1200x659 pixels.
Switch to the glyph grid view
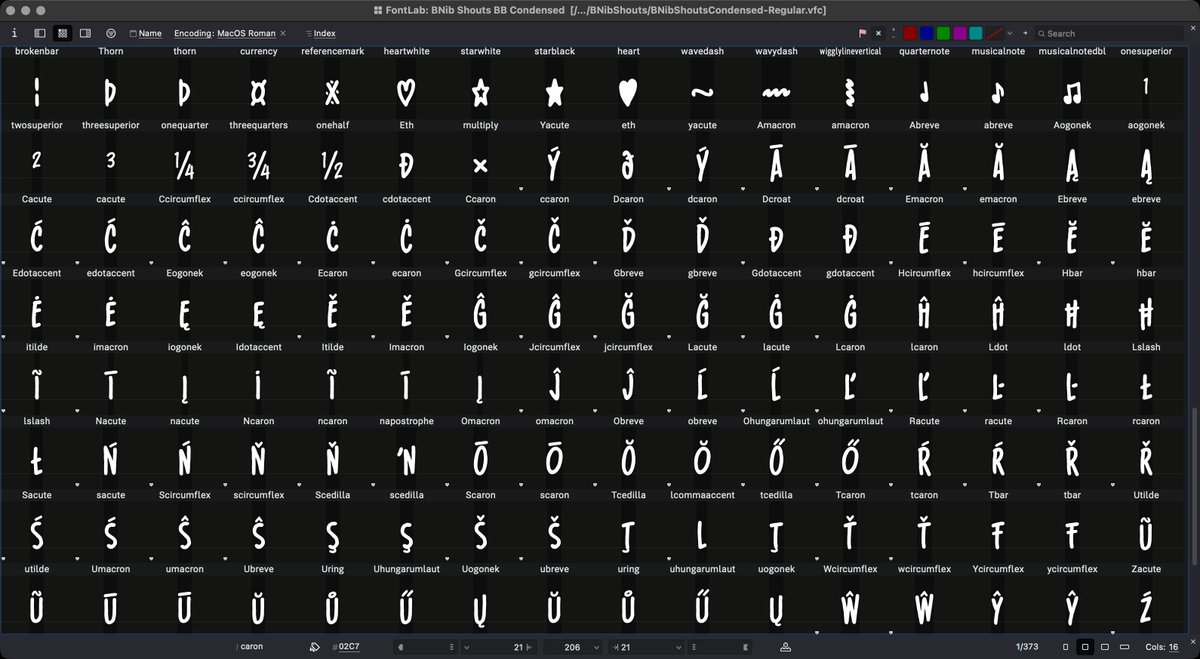coord(63,33)
